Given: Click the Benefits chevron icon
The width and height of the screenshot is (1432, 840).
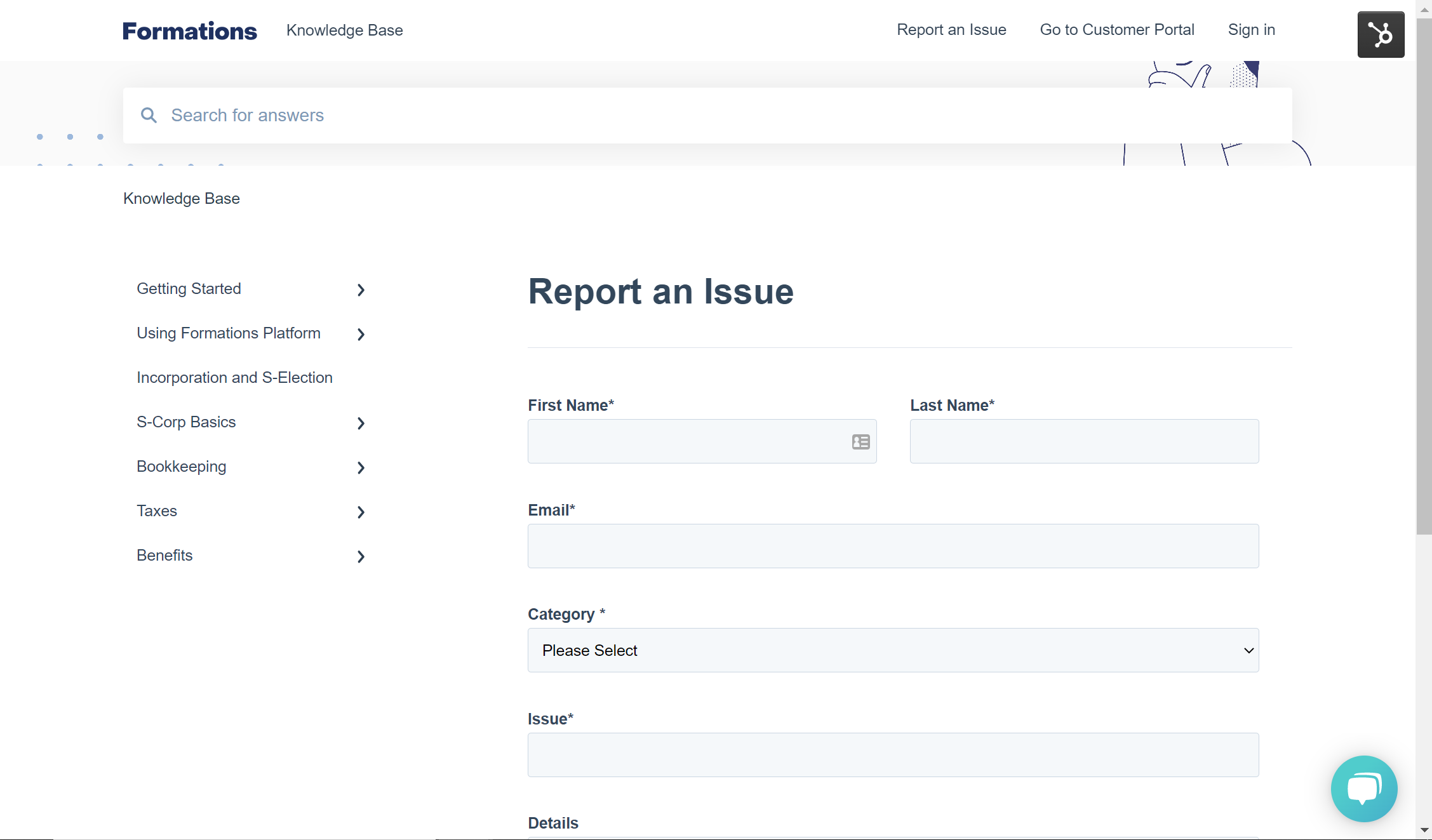Looking at the screenshot, I should coord(361,556).
